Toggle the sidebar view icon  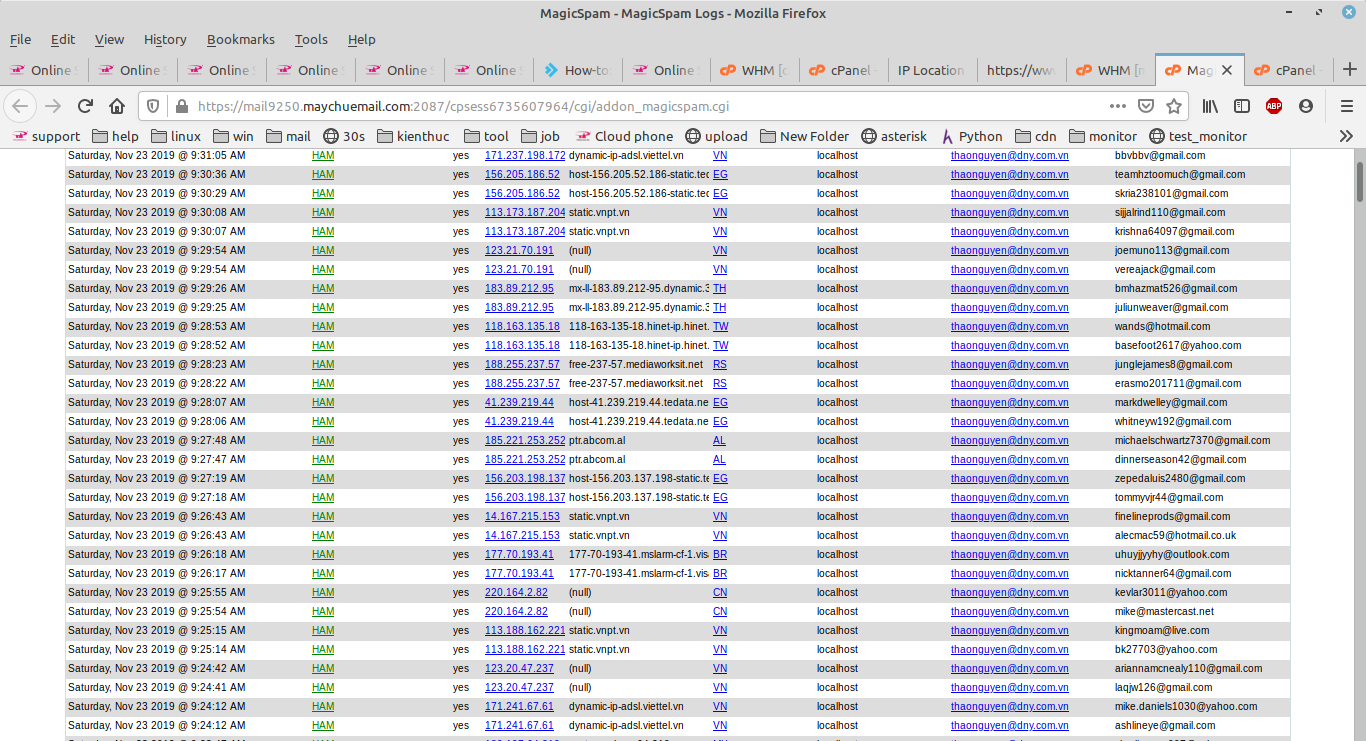[x=1242, y=105]
